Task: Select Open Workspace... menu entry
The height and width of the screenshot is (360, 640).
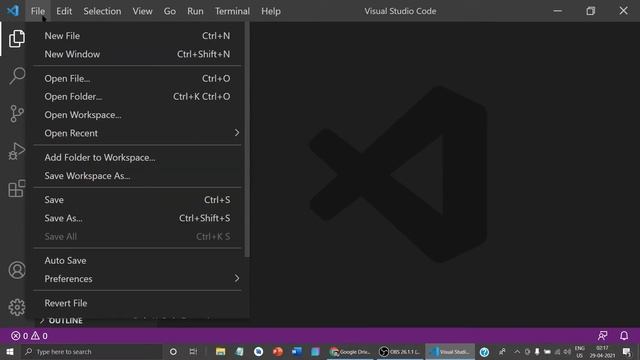Action: (x=137, y=115)
